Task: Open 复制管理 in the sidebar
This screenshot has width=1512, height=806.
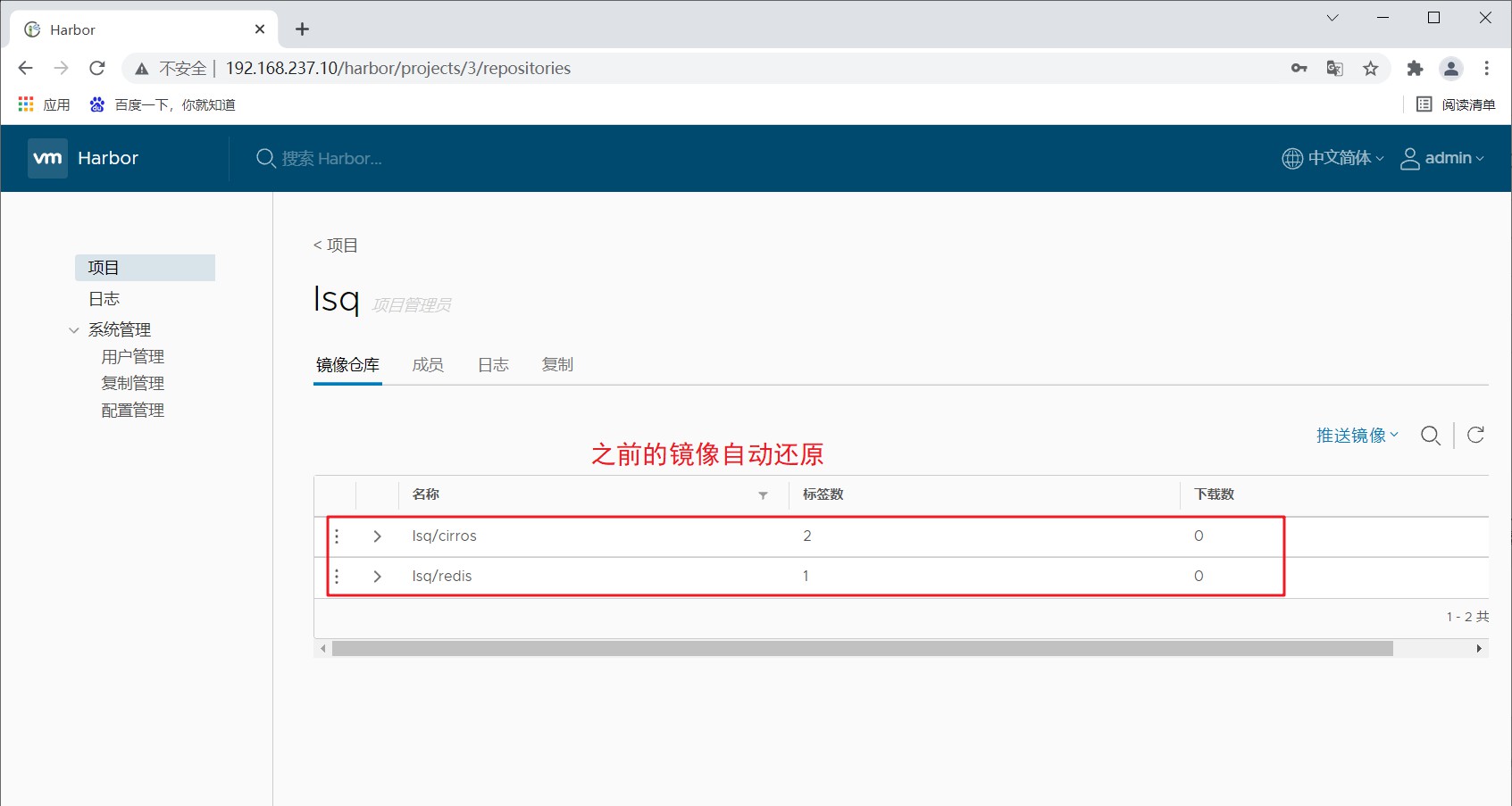Action: tap(133, 384)
